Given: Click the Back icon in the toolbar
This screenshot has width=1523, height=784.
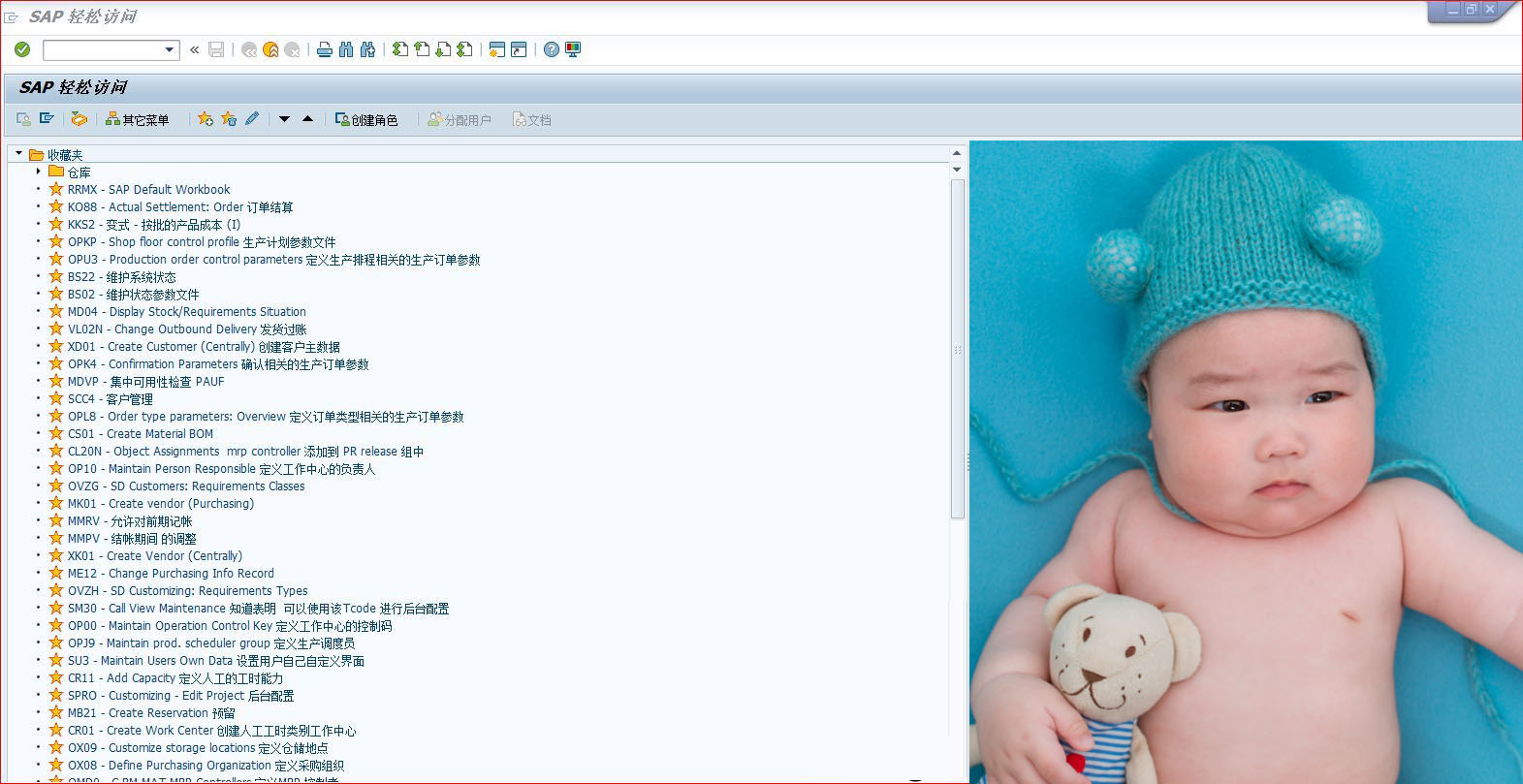Looking at the screenshot, I should click(x=249, y=49).
